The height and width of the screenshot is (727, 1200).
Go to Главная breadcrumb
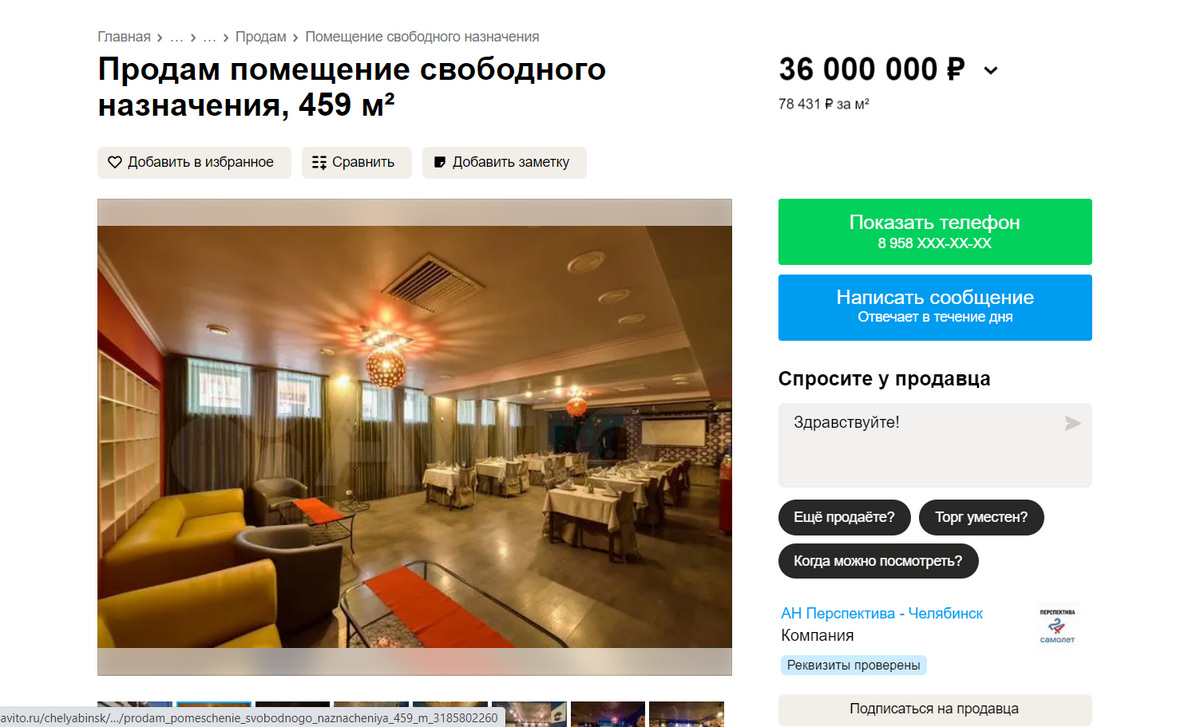coord(124,37)
